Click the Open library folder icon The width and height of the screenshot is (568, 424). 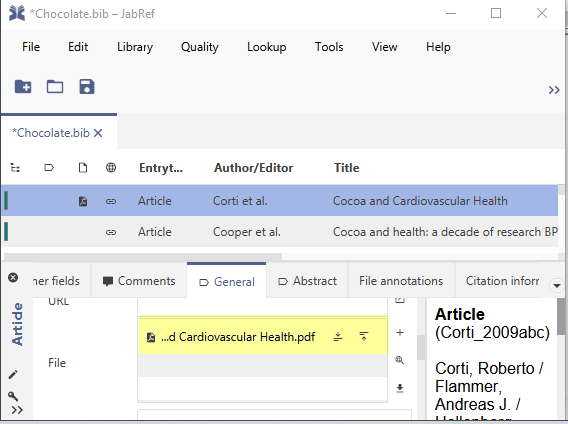[x=55, y=87]
